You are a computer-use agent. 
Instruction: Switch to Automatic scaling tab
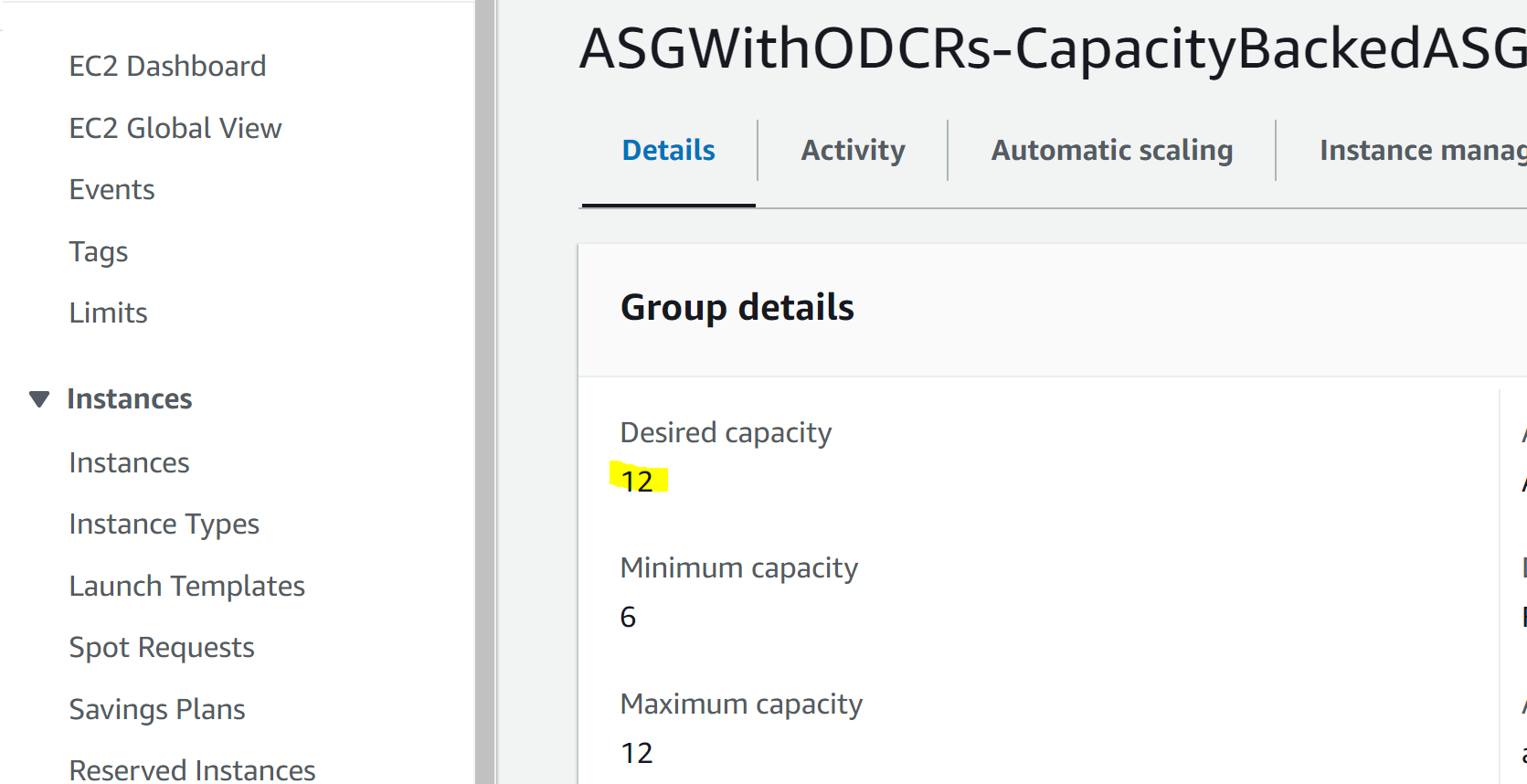point(1112,150)
